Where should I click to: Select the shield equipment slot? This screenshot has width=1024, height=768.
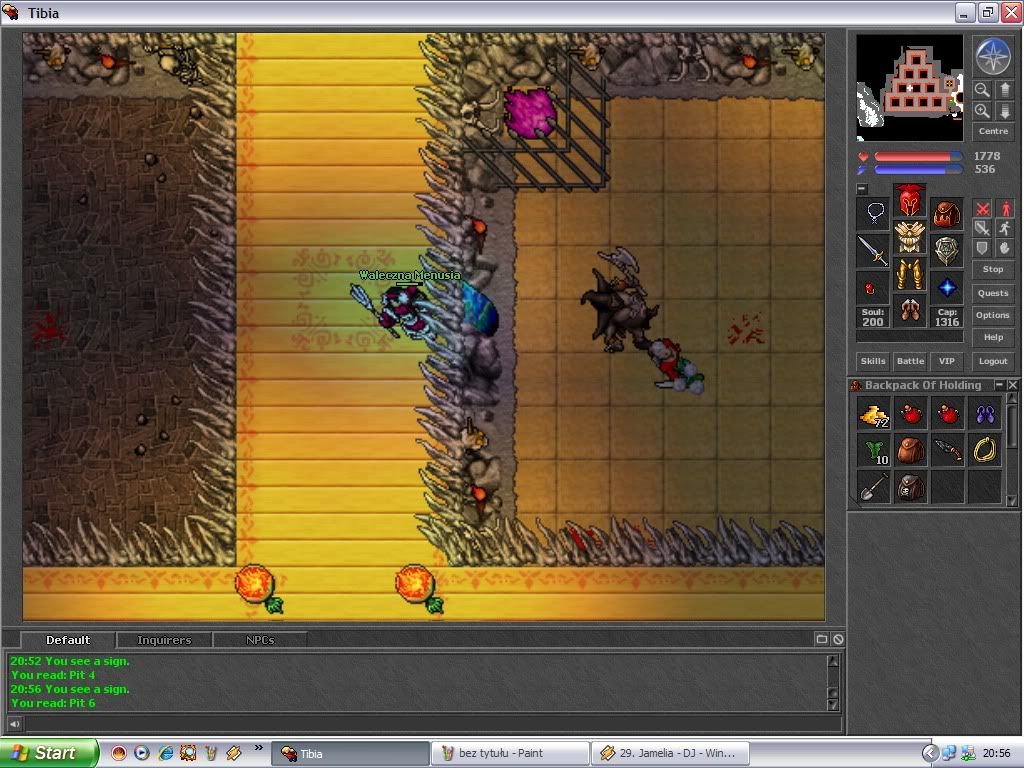click(x=947, y=250)
